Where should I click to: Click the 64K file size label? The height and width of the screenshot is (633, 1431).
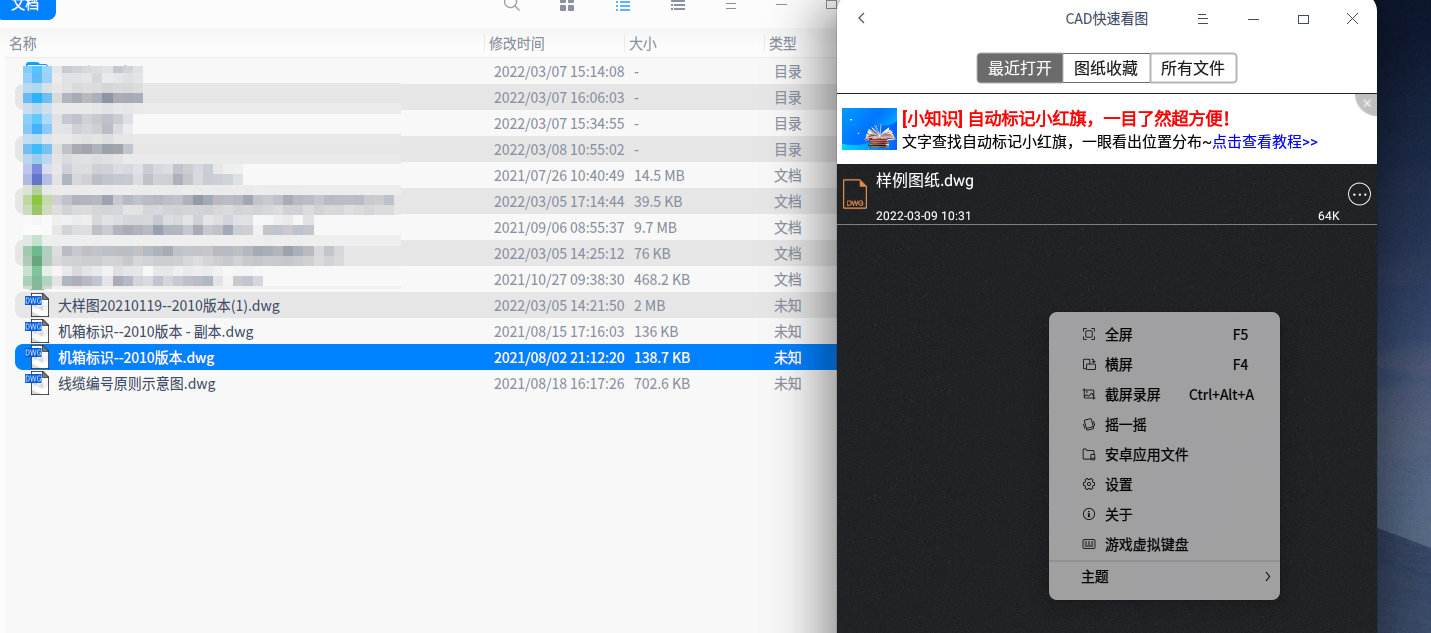[x=1328, y=216]
